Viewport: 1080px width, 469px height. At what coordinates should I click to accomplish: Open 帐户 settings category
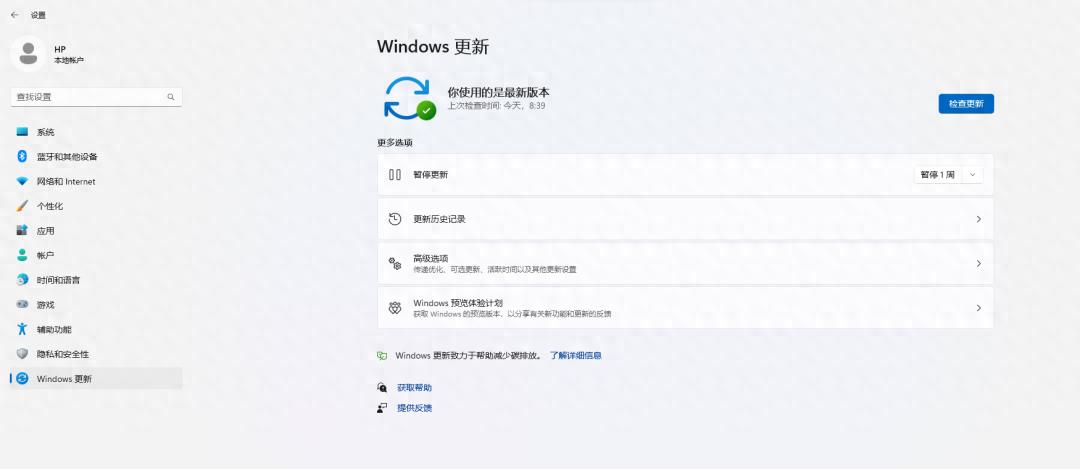96,256
